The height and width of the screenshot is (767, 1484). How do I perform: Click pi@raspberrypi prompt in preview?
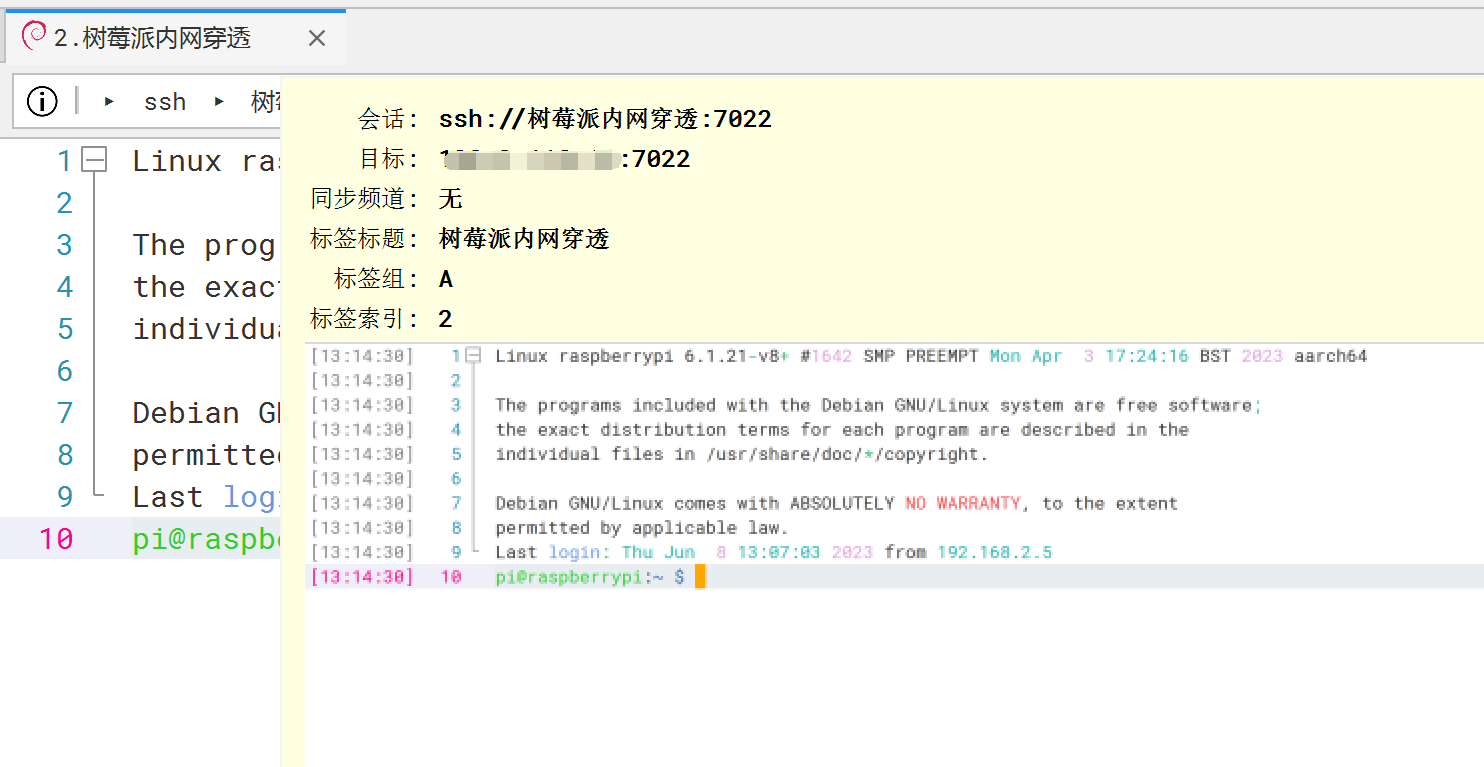[x=568, y=577]
